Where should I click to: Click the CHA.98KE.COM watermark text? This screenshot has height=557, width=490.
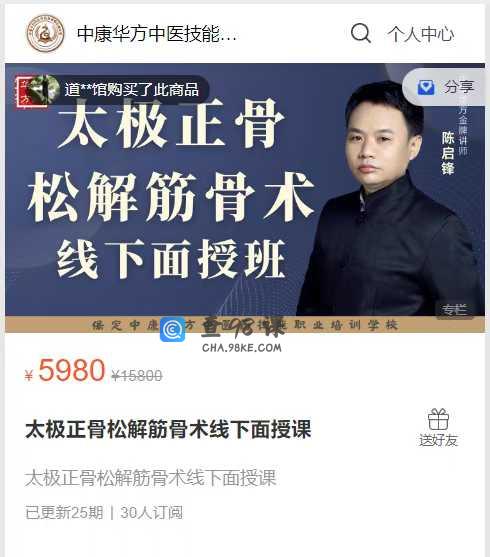tap(242, 348)
